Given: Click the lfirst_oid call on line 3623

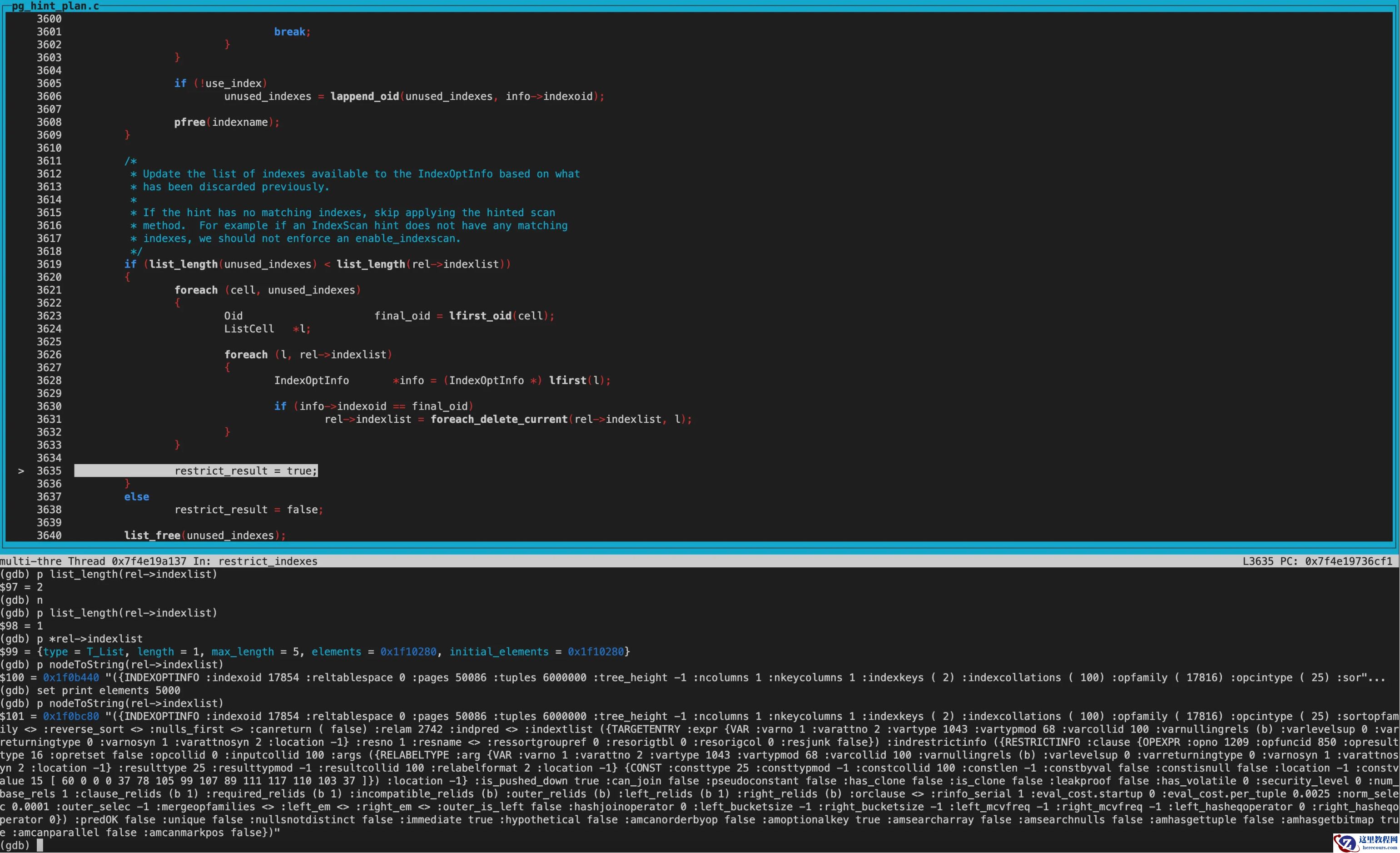Looking at the screenshot, I should click(x=480, y=316).
